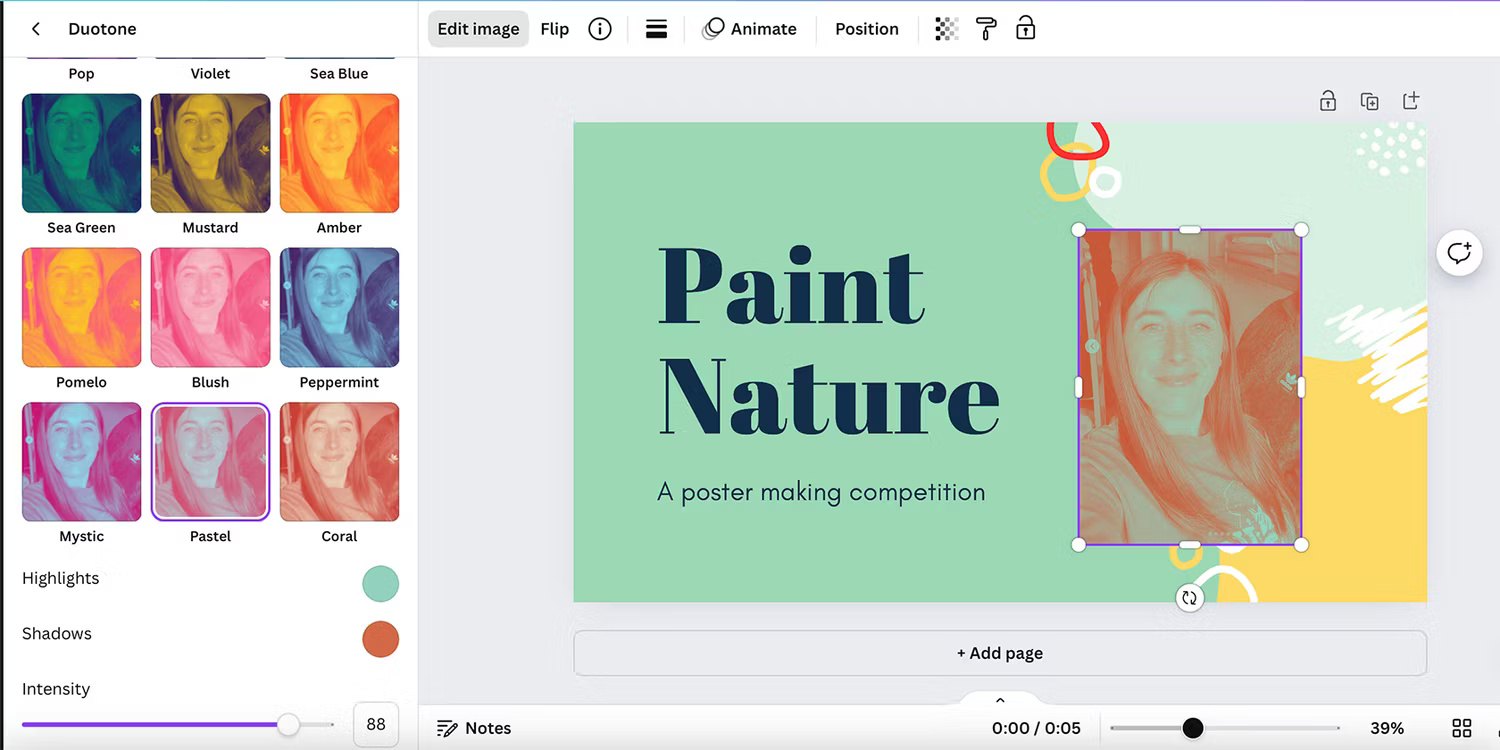
Task: Open the Animate options
Action: click(x=750, y=29)
